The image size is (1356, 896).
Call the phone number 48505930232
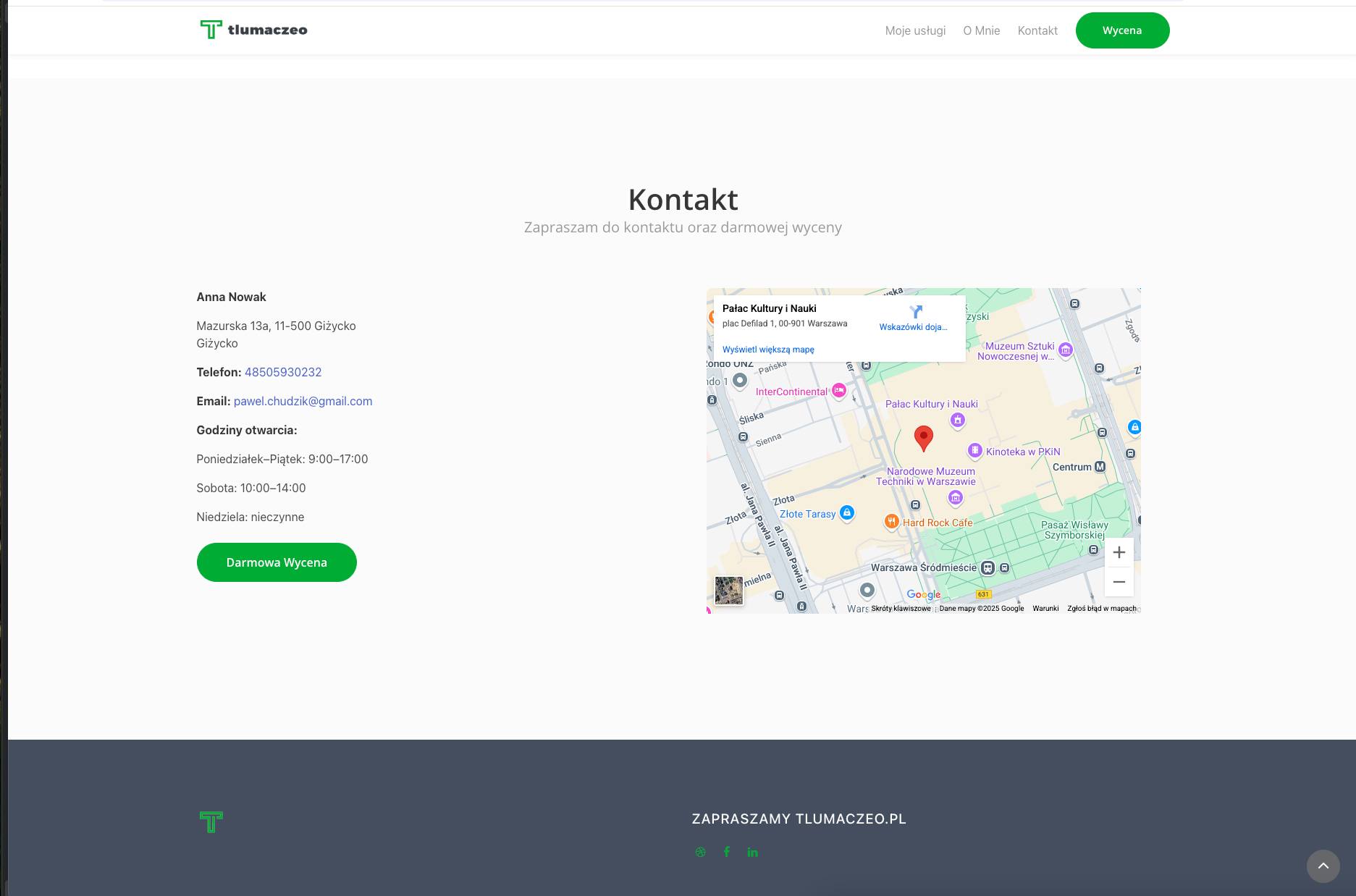[283, 372]
